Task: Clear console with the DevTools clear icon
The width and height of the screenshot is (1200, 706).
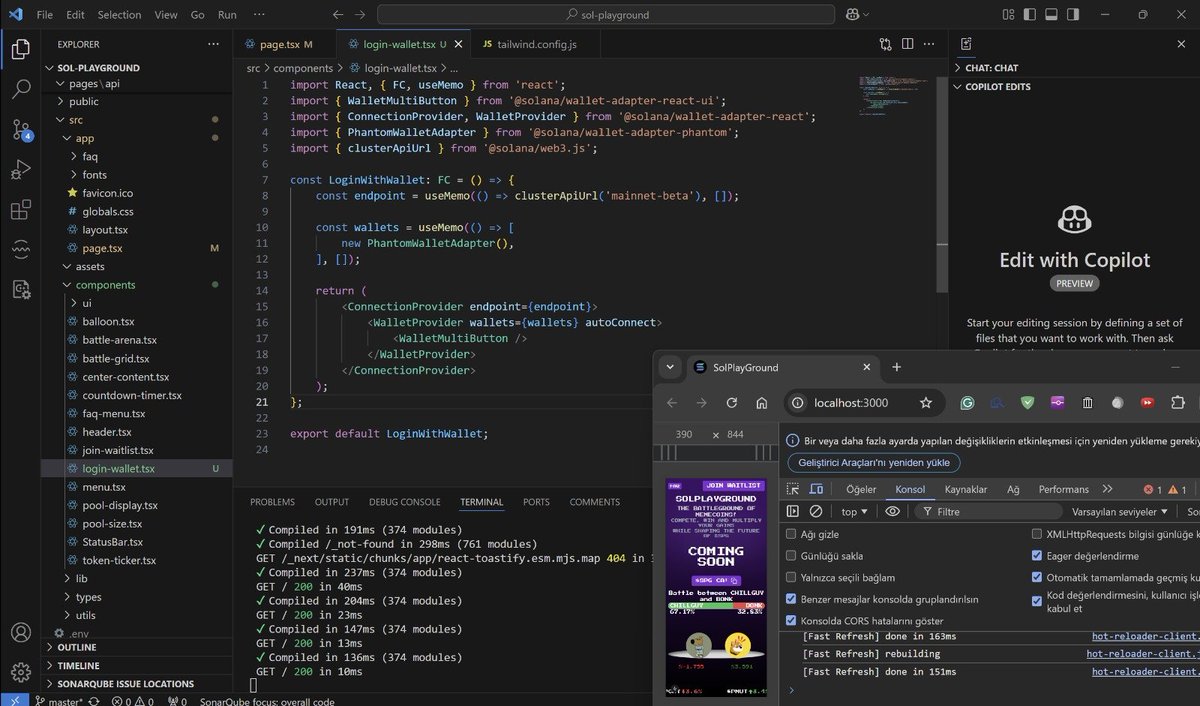Action: 816,511
